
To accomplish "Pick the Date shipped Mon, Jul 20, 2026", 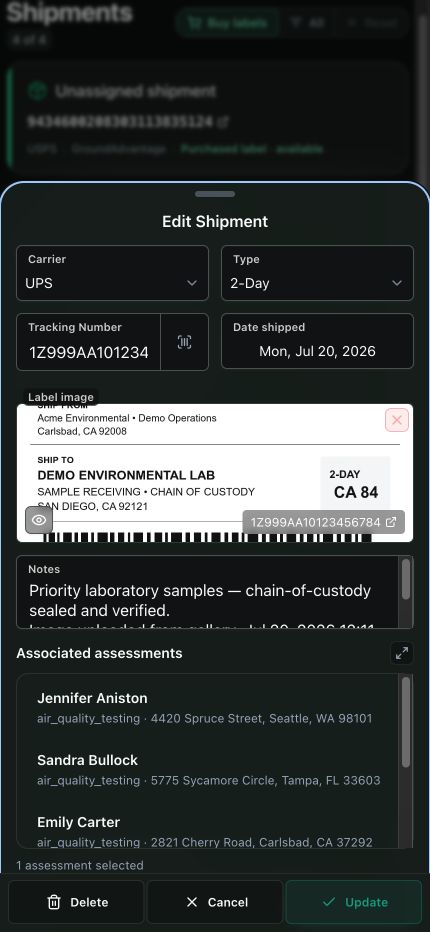I will 318,341.
